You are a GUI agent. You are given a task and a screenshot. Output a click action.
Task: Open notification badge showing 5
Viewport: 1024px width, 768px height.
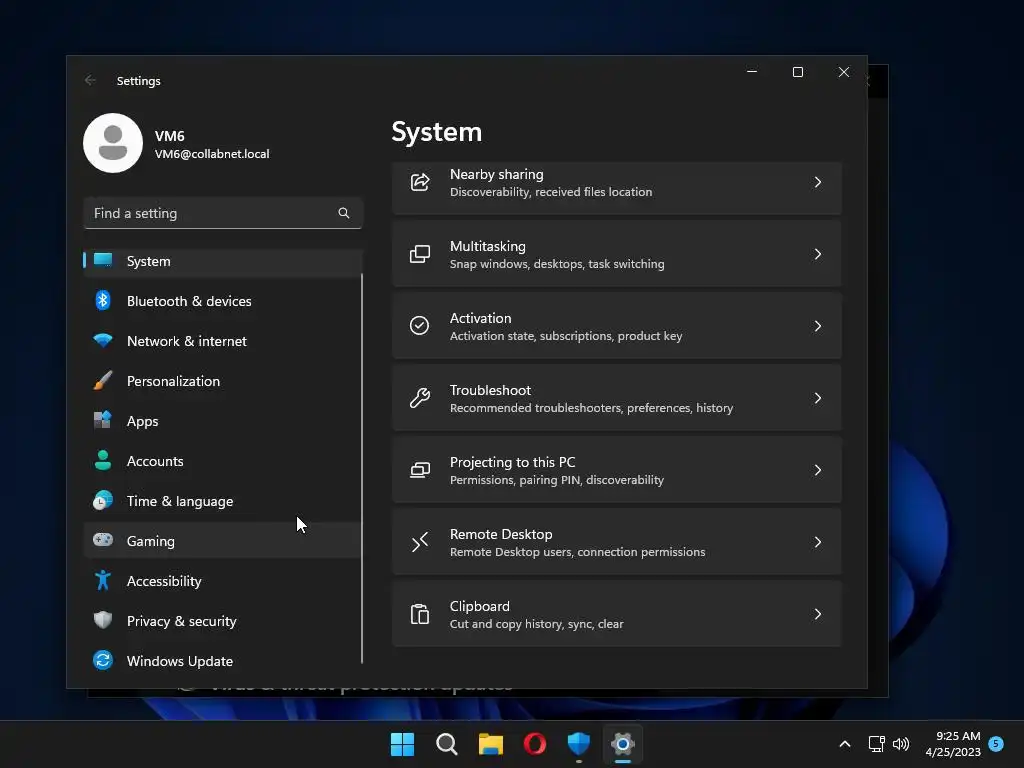[x=996, y=743]
